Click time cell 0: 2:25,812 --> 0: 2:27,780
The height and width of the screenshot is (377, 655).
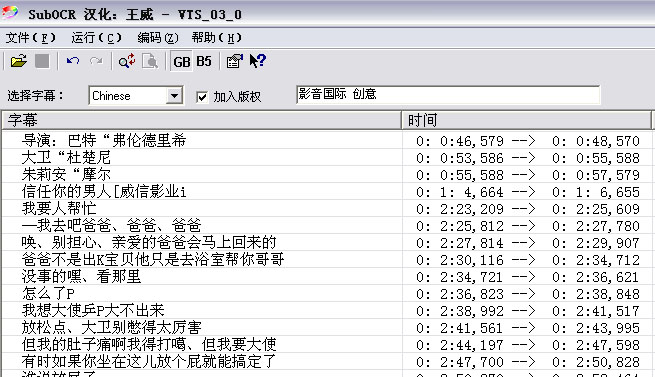point(528,226)
